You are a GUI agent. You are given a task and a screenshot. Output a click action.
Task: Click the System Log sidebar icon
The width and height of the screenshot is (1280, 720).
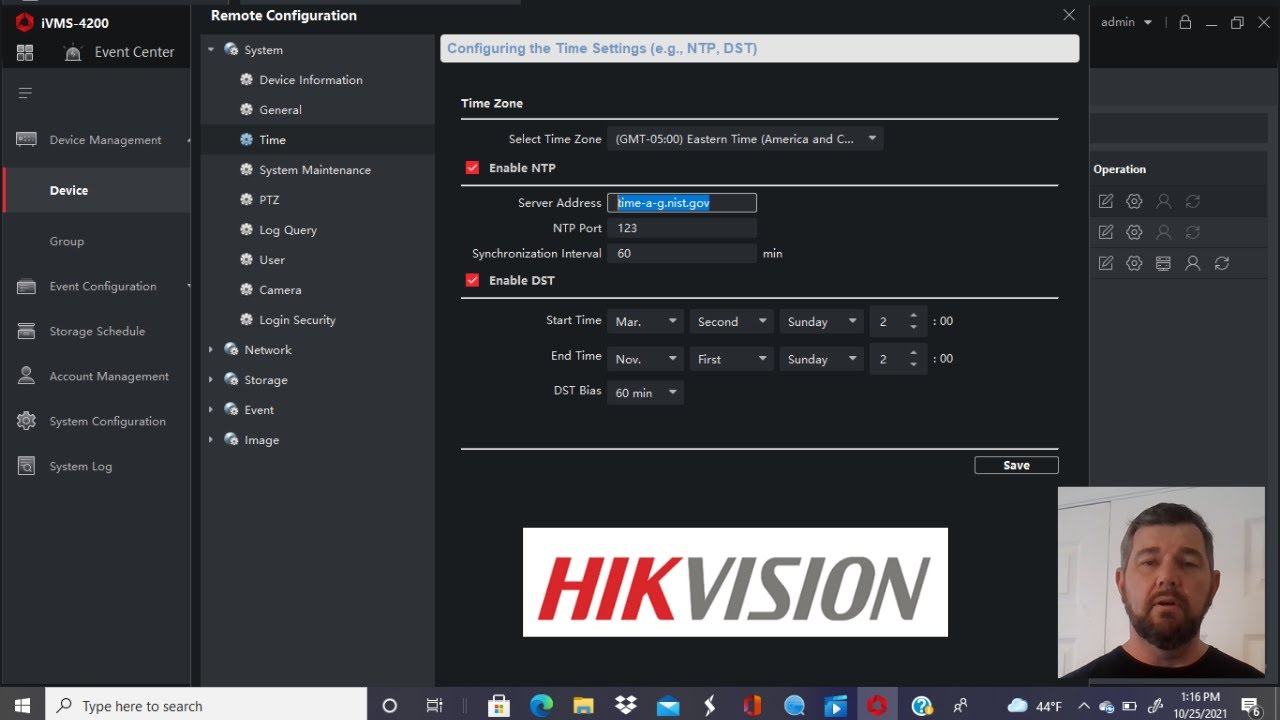click(x=26, y=466)
